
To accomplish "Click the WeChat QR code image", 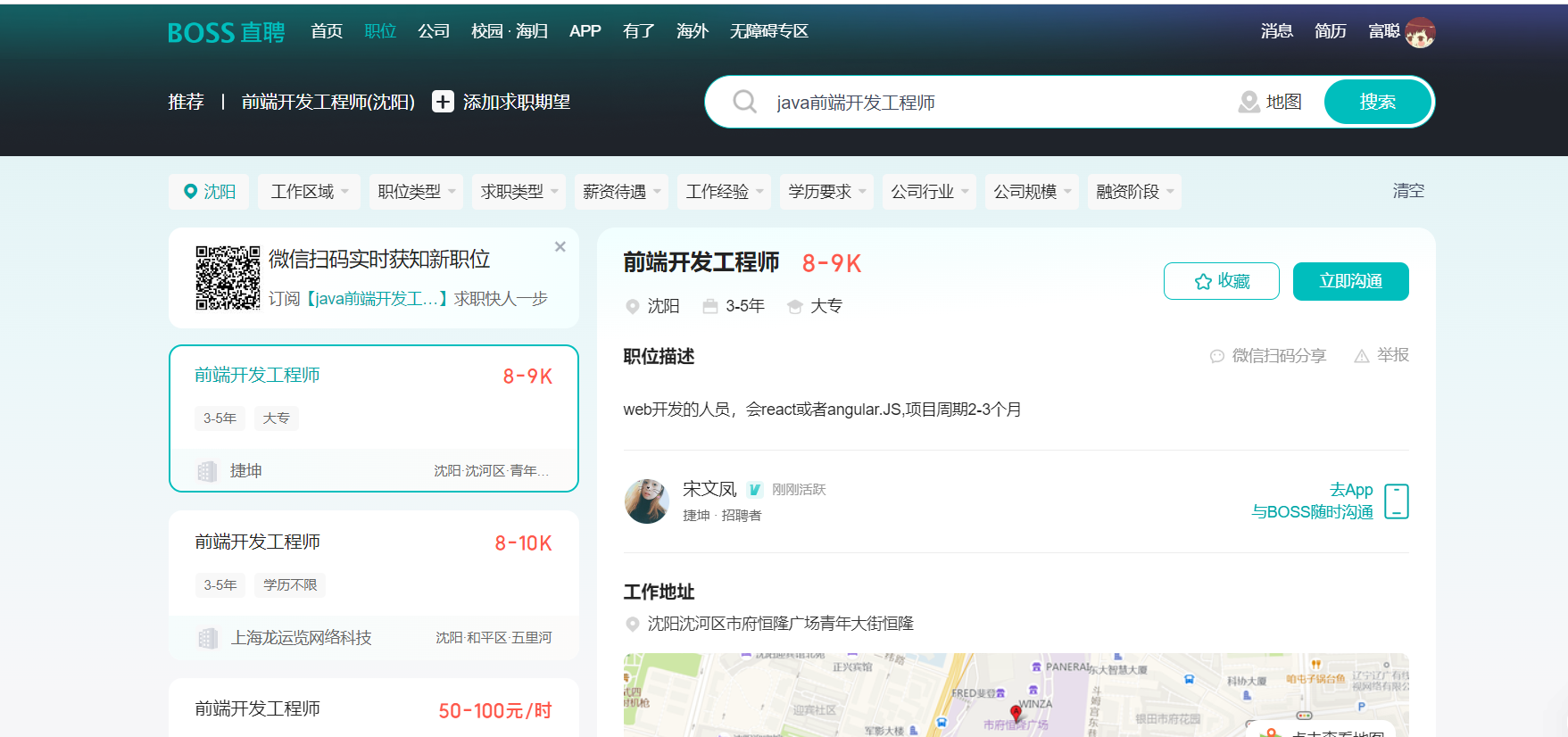I will [x=228, y=277].
